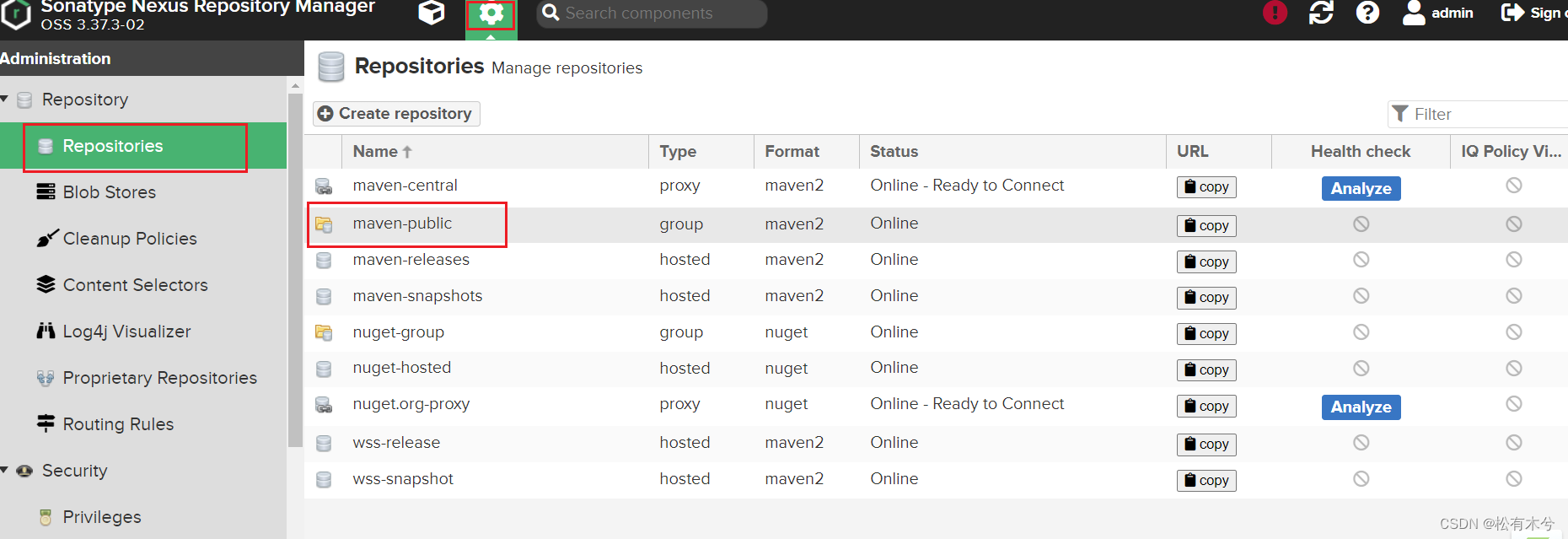Image resolution: width=1568 pixels, height=539 pixels.
Task: Click the nuget-hosted repository icon
Action: pos(324,369)
